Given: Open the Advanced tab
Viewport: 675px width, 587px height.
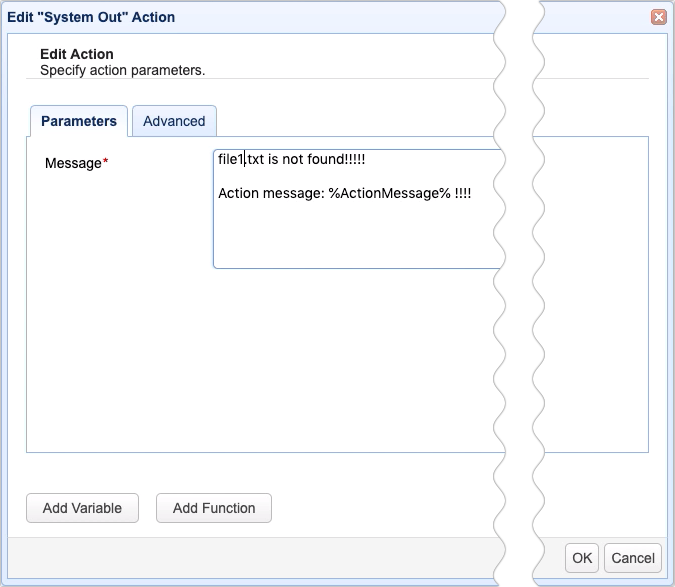Looking at the screenshot, I should (174, 121).
